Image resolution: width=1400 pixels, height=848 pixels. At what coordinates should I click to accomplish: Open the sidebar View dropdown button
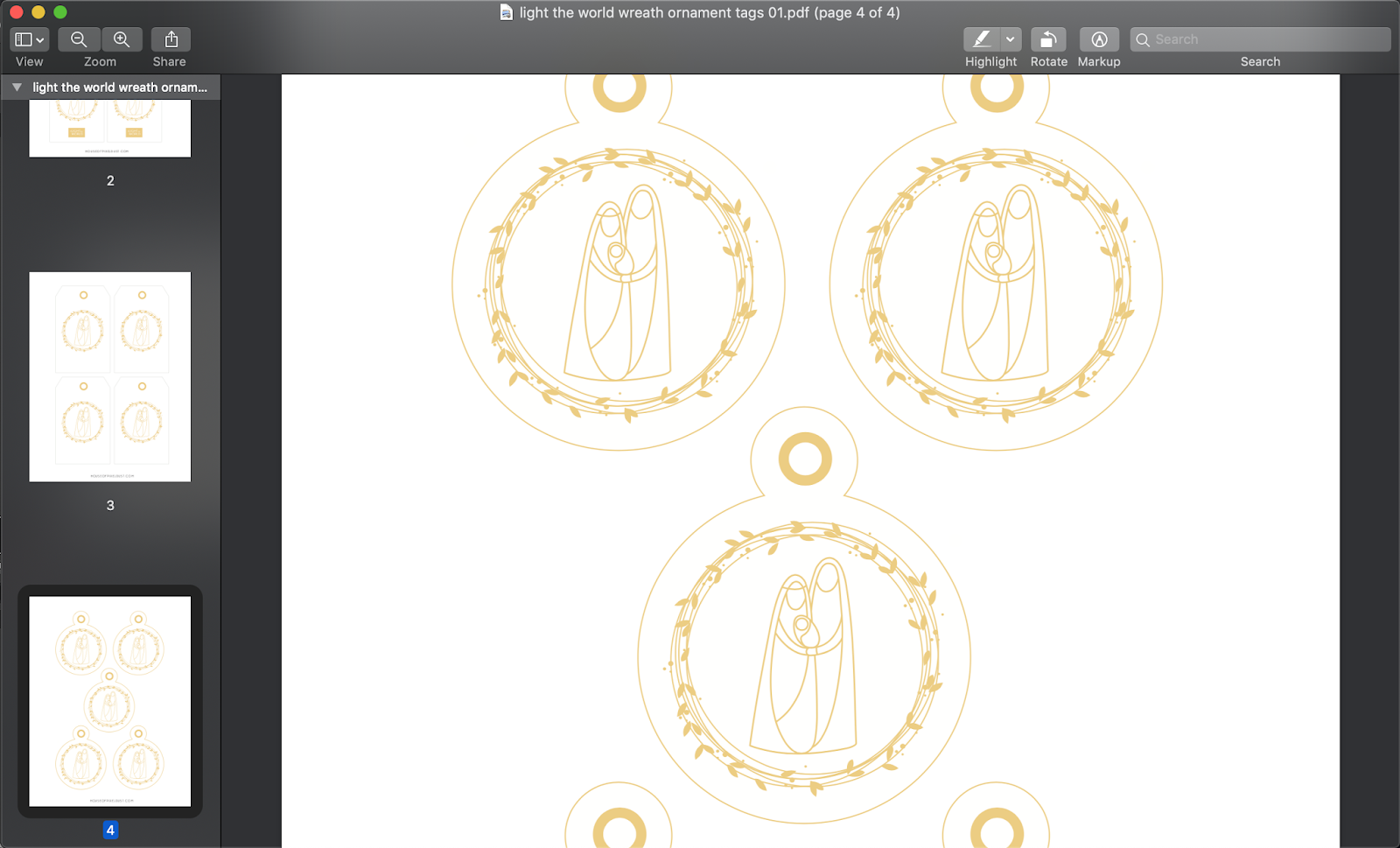click(29, 39)
